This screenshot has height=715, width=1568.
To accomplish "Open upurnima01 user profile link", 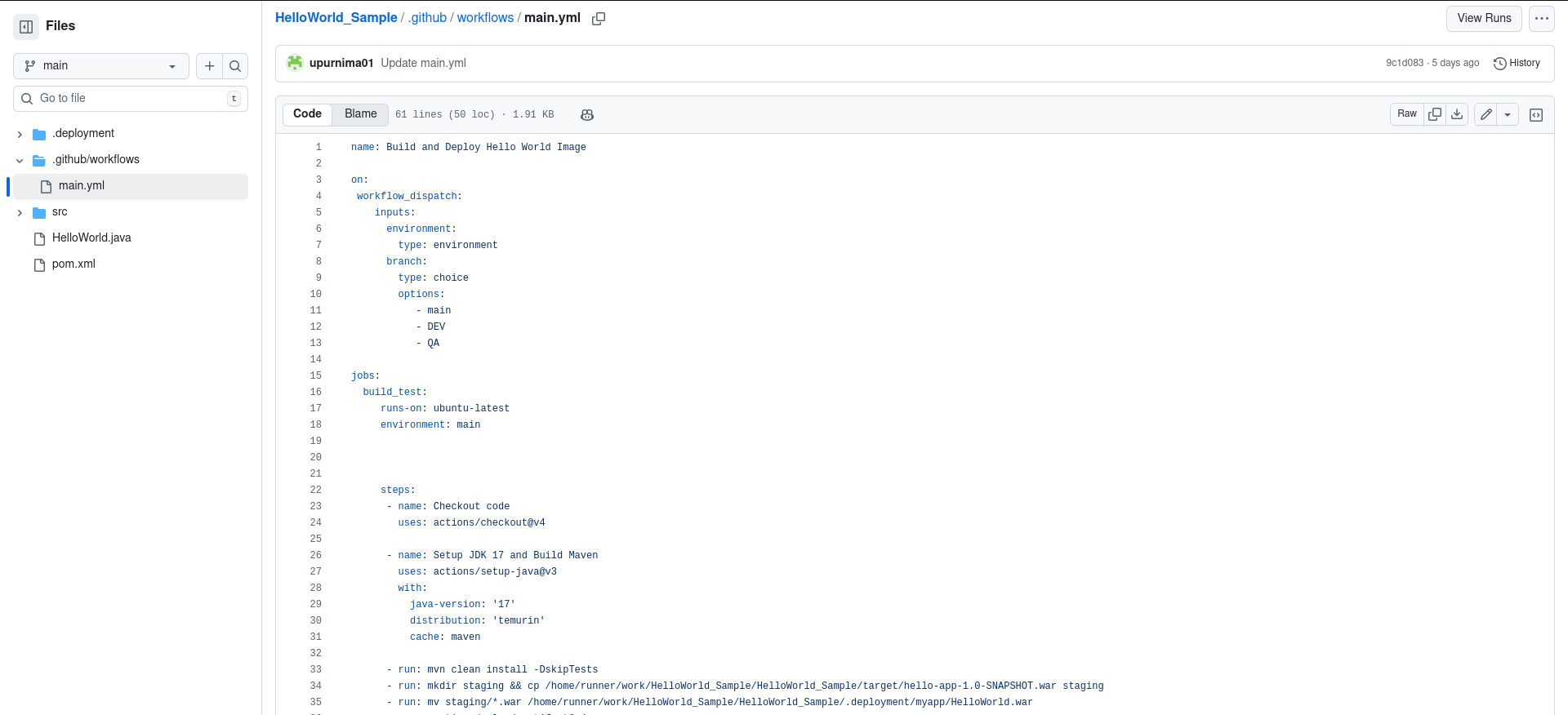I will [x=341, y=64].
